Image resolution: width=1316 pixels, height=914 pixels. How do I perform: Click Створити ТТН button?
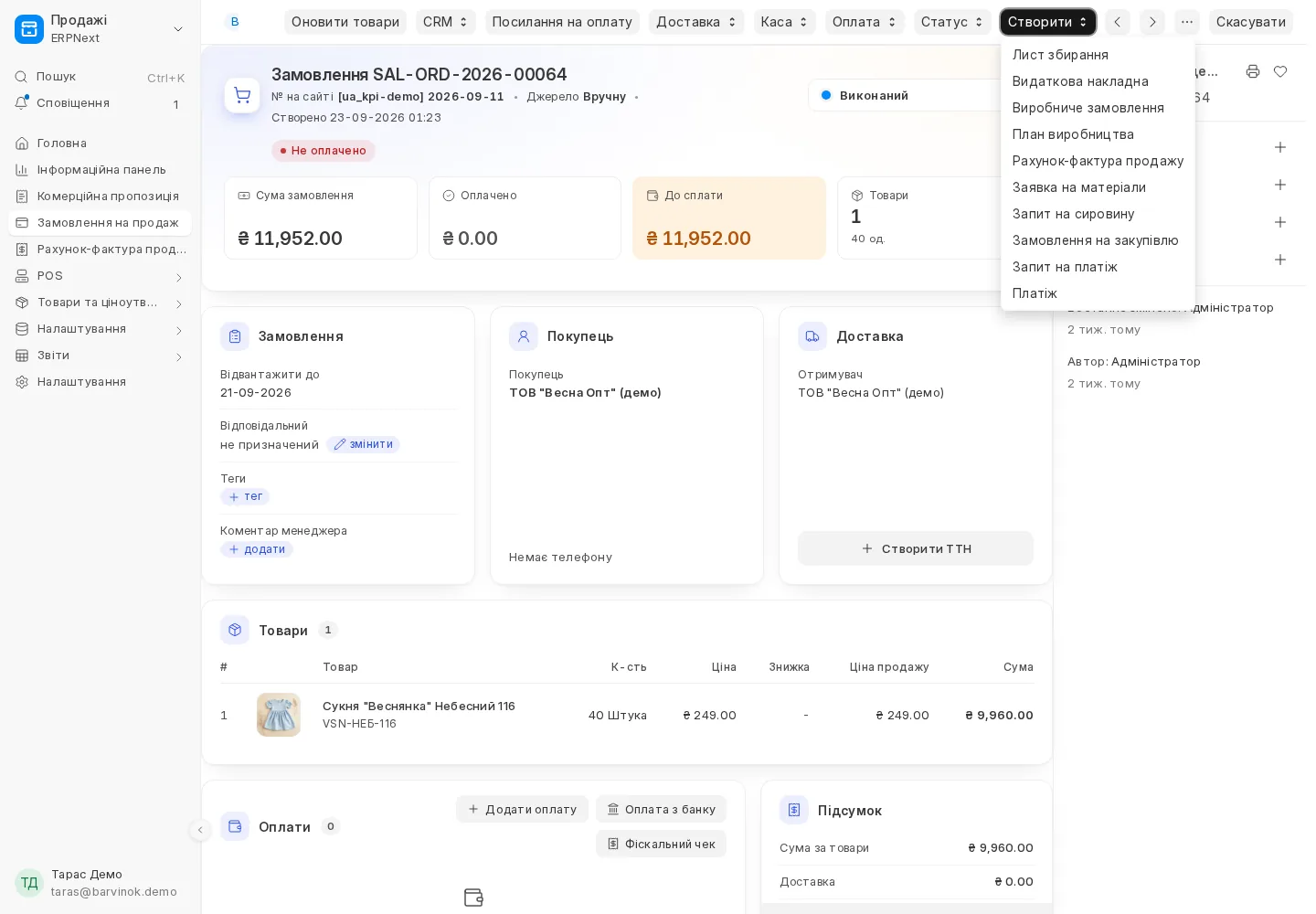pyautogui.click(x=916, y=548)
